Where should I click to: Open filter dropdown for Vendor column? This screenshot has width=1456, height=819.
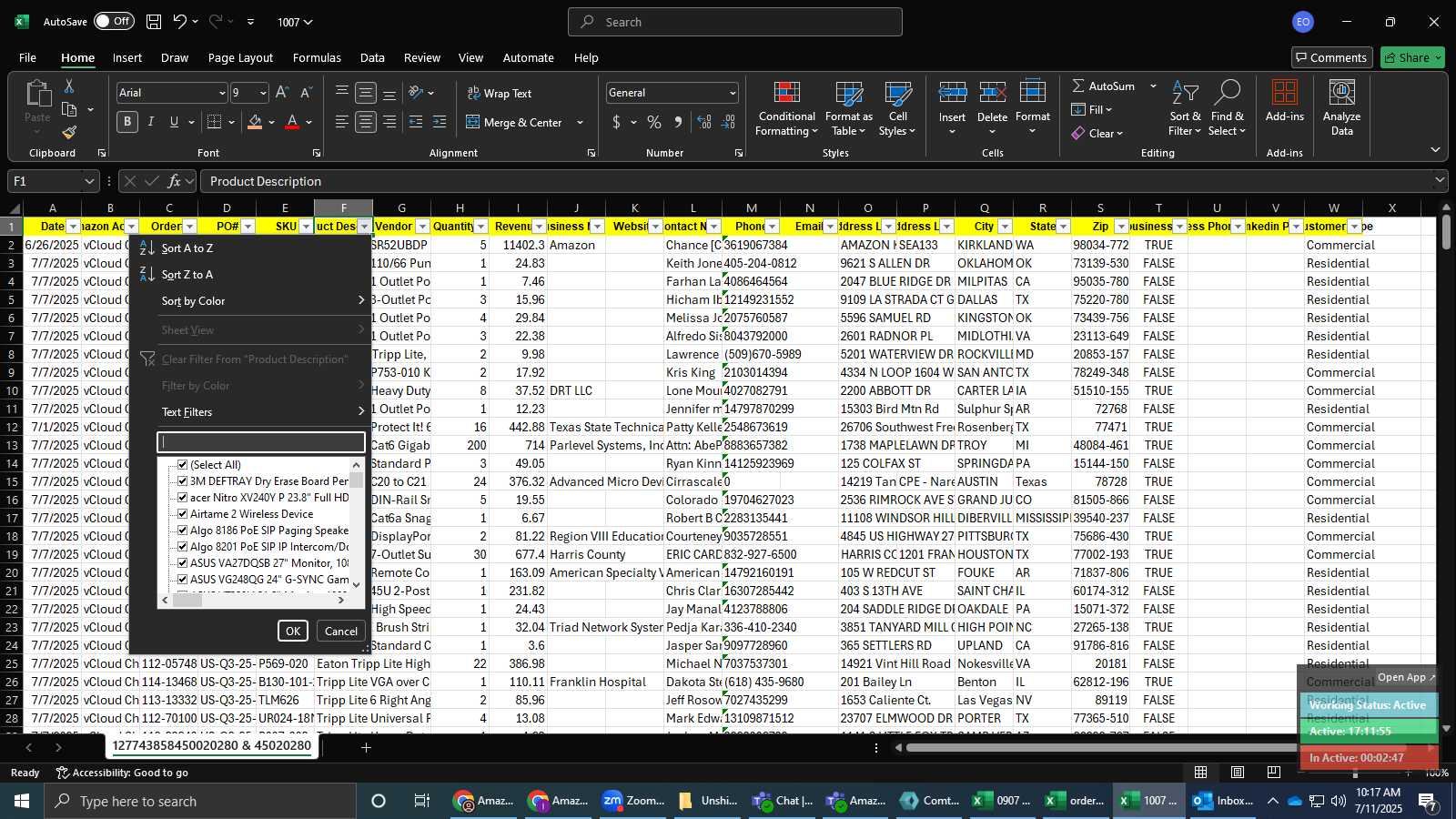(x=422, y=227)
